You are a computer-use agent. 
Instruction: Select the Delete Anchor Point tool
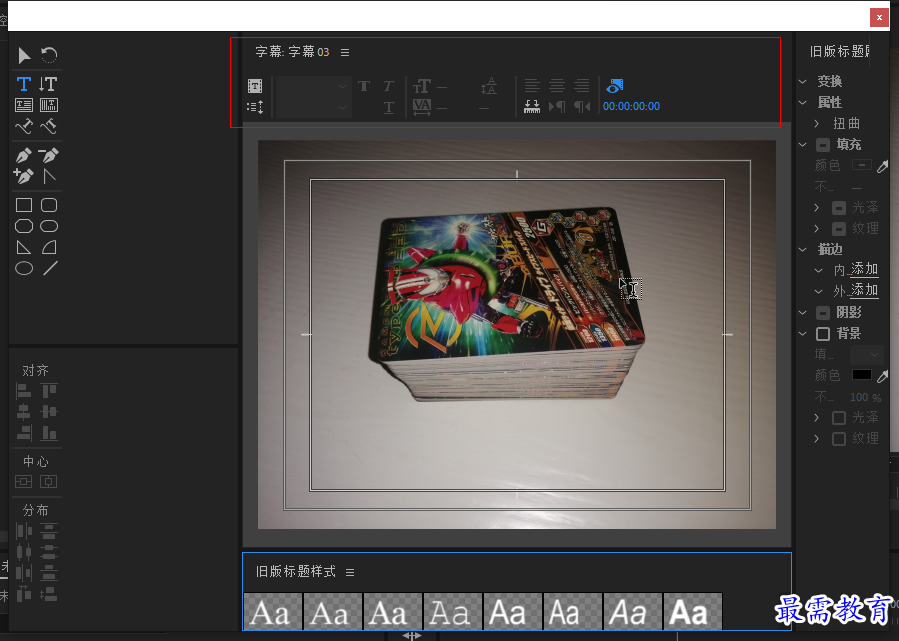tap(49, 155)
